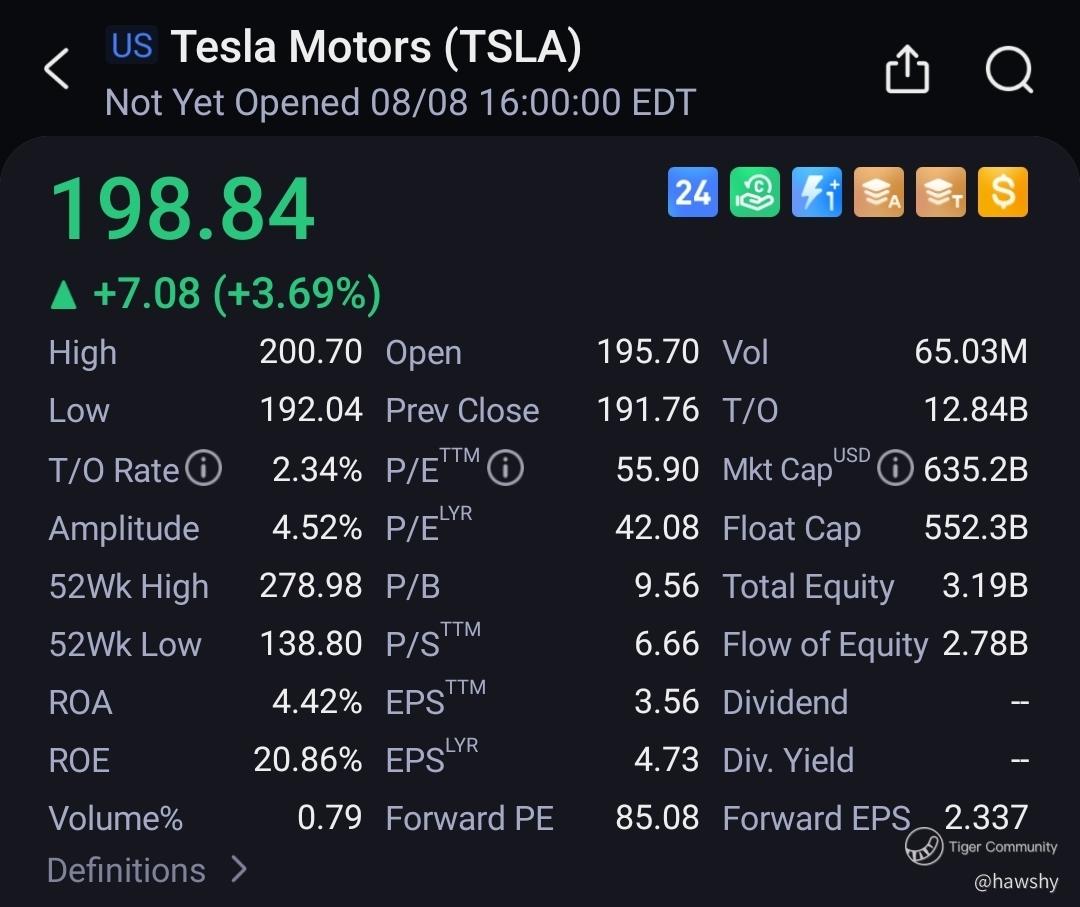
Task: Tap the search magnifier icon
Action: 1008,71
